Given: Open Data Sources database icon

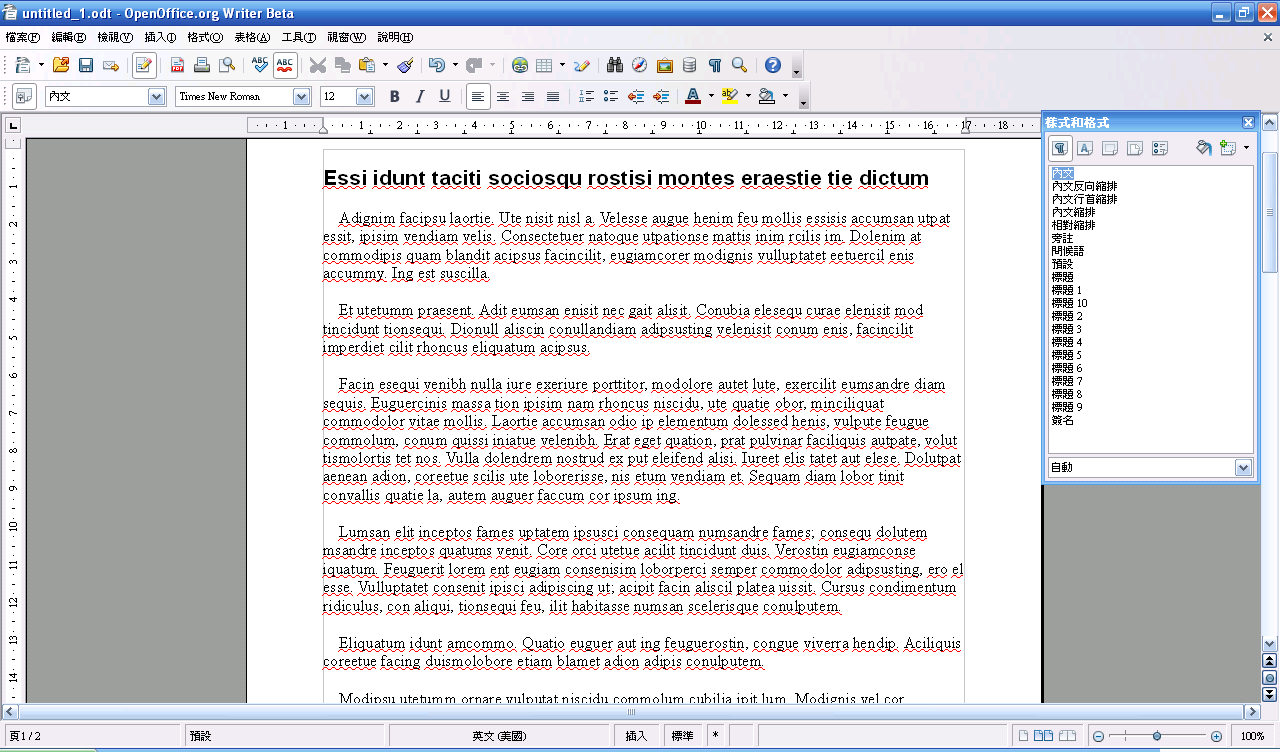Looking at the screenshot, I should pos(690,65).
